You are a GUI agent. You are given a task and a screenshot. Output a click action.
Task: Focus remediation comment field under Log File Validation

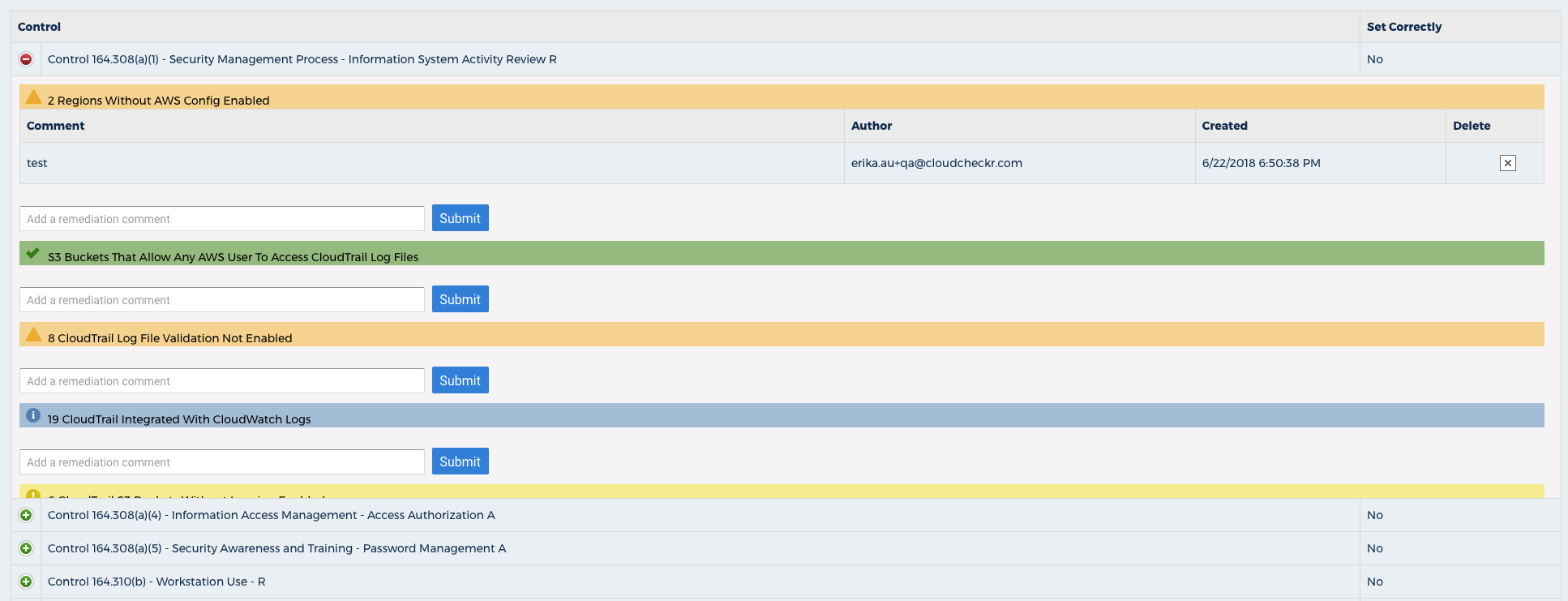click(222, 381)
